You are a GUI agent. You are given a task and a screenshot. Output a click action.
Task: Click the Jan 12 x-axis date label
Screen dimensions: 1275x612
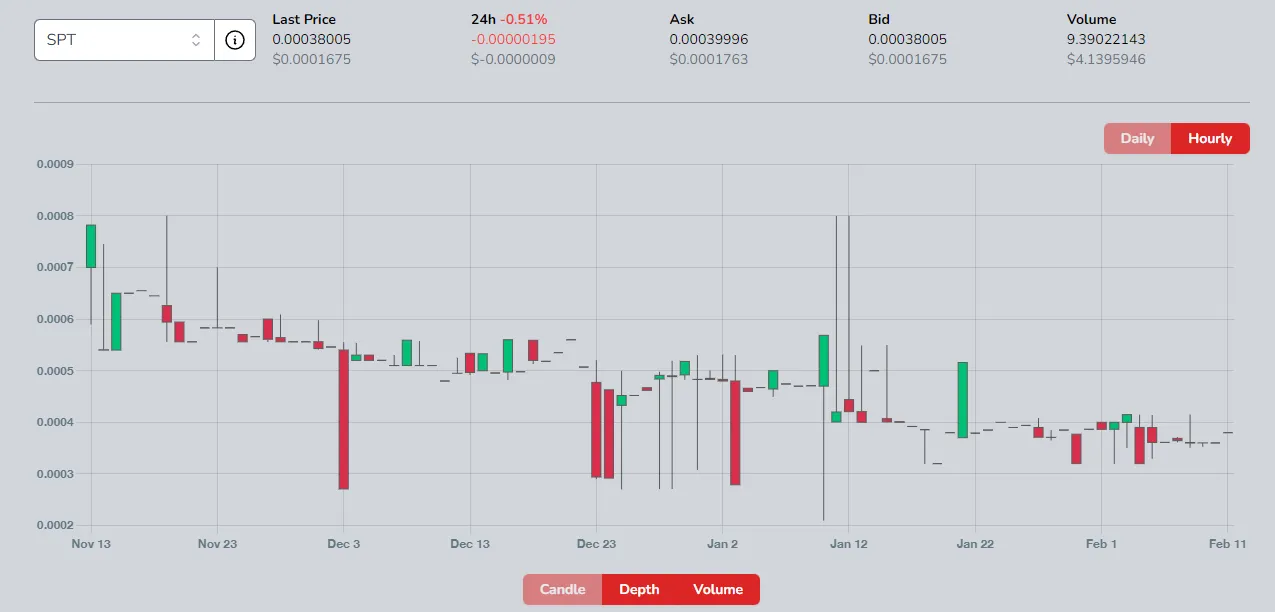[848, 544]
